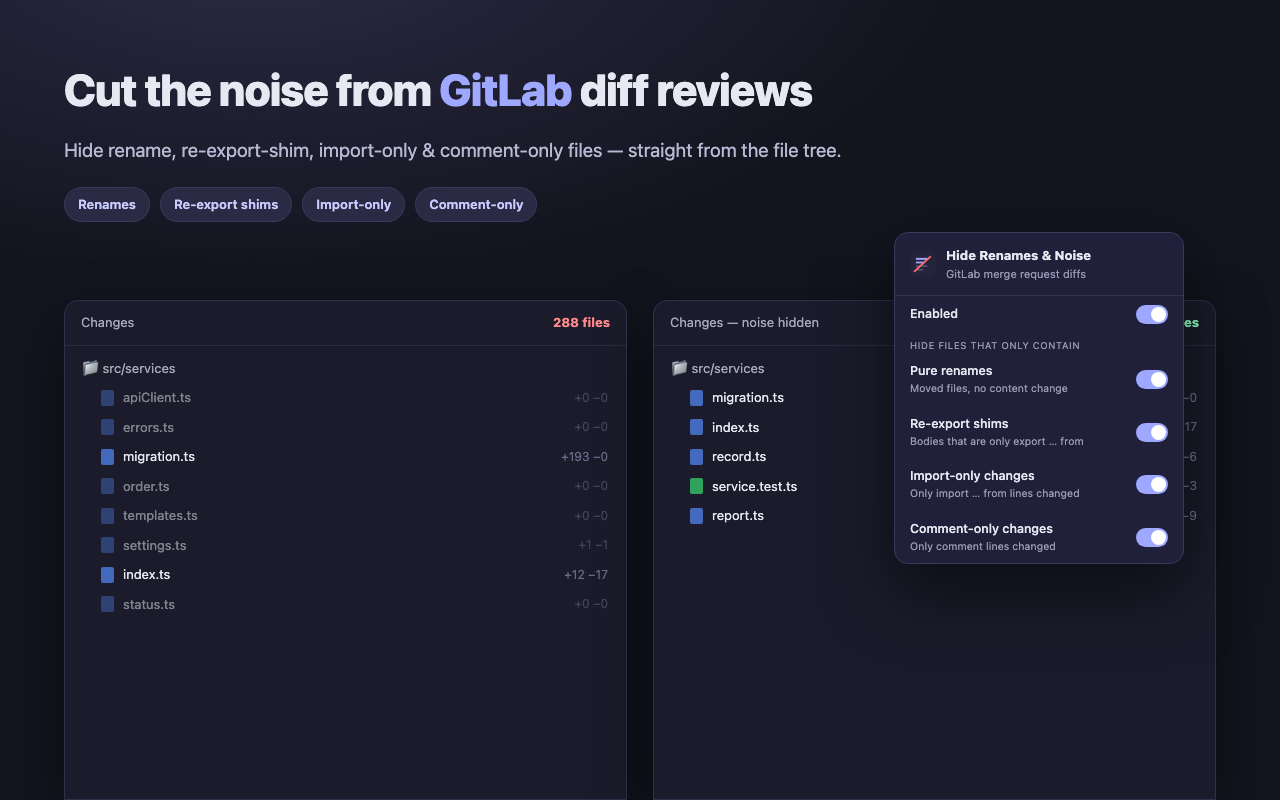
Task: Click "Only import … from lines changed" text
Action: coord(995,493)
